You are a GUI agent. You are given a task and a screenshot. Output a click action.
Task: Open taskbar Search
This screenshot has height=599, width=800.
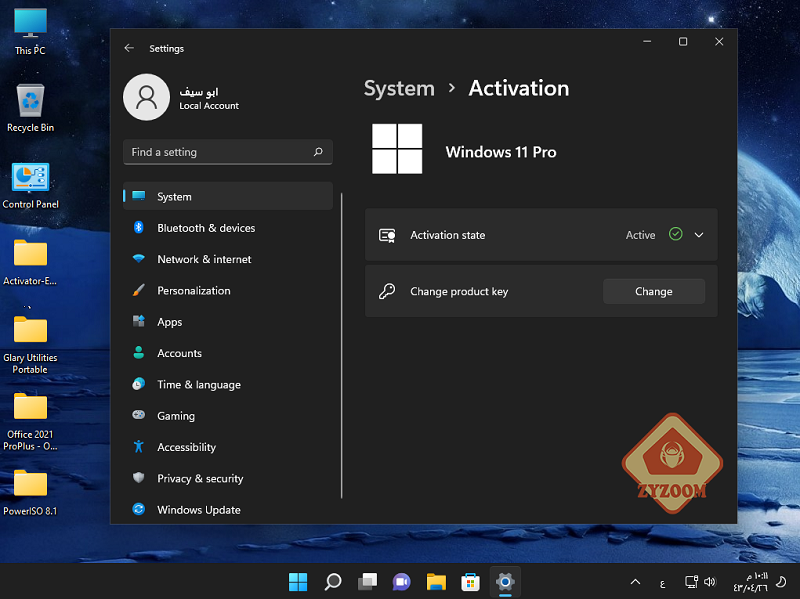pyautogui.click(x=333, y=581)
